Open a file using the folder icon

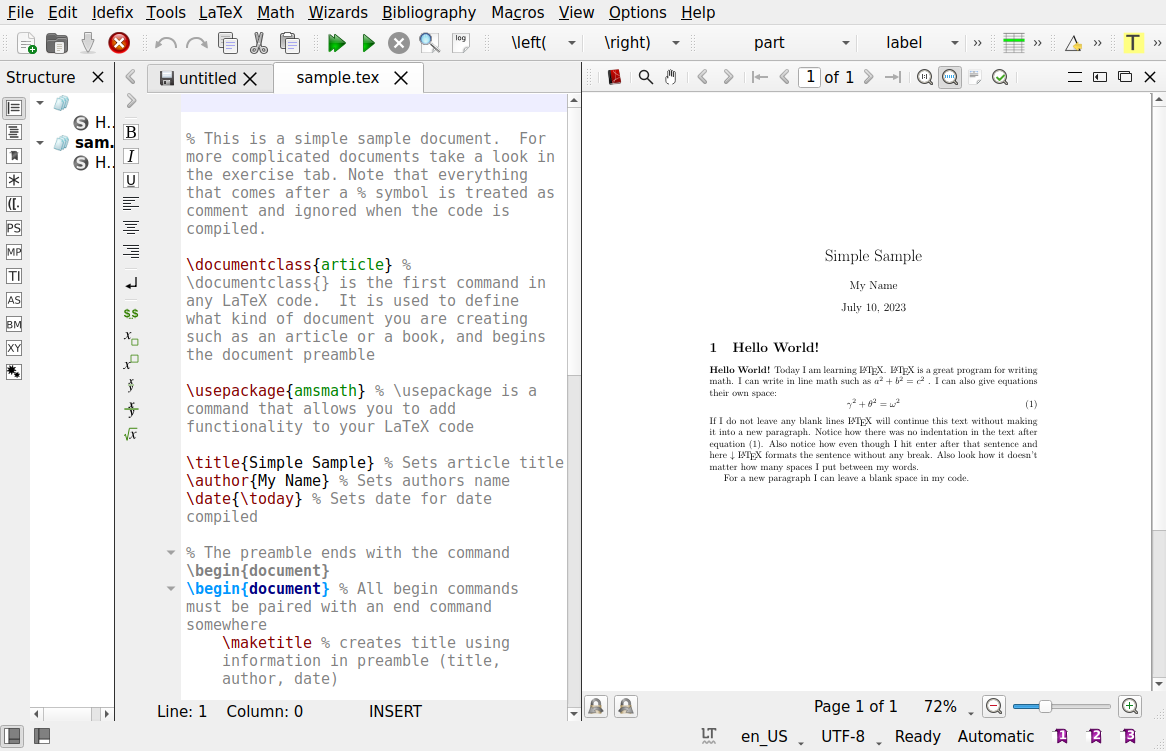[57, 43]
